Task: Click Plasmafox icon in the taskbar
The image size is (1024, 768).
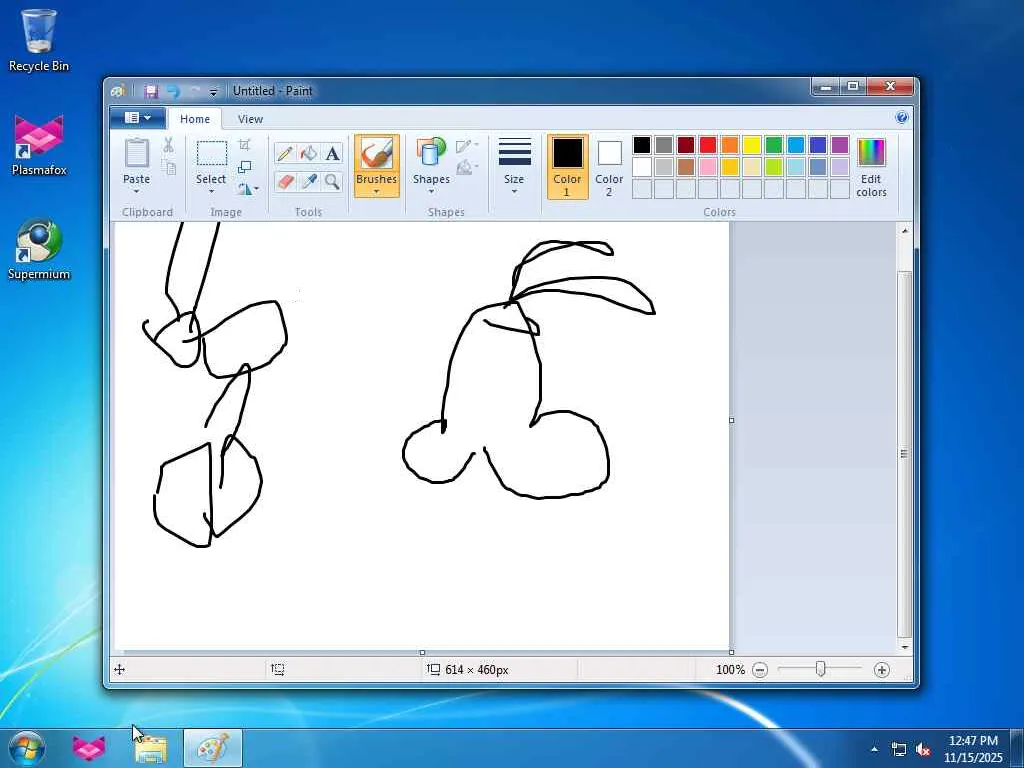Action: (88, 748)
